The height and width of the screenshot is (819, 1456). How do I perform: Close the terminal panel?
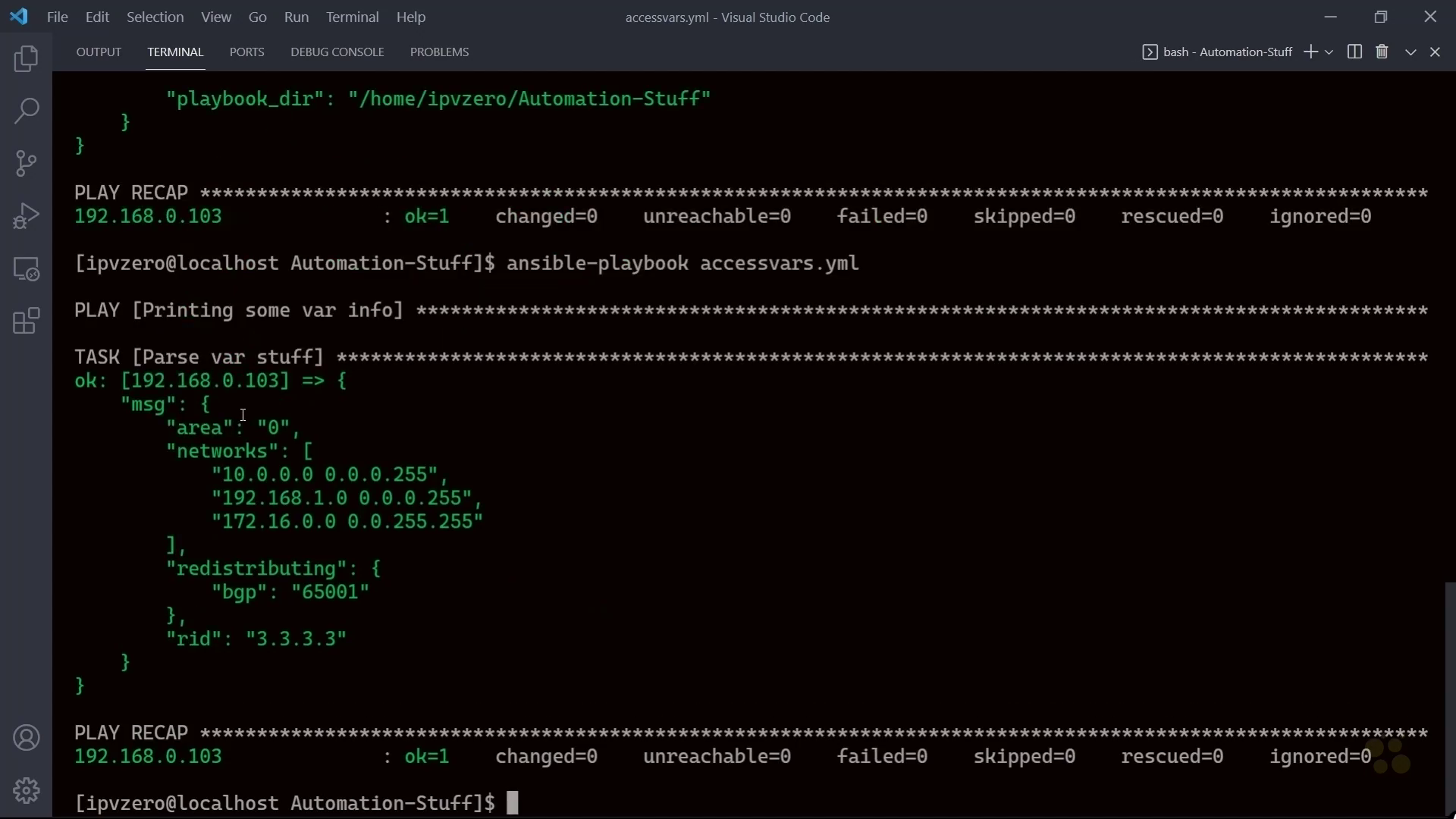pyautogui.click(x=1435, y=52)
